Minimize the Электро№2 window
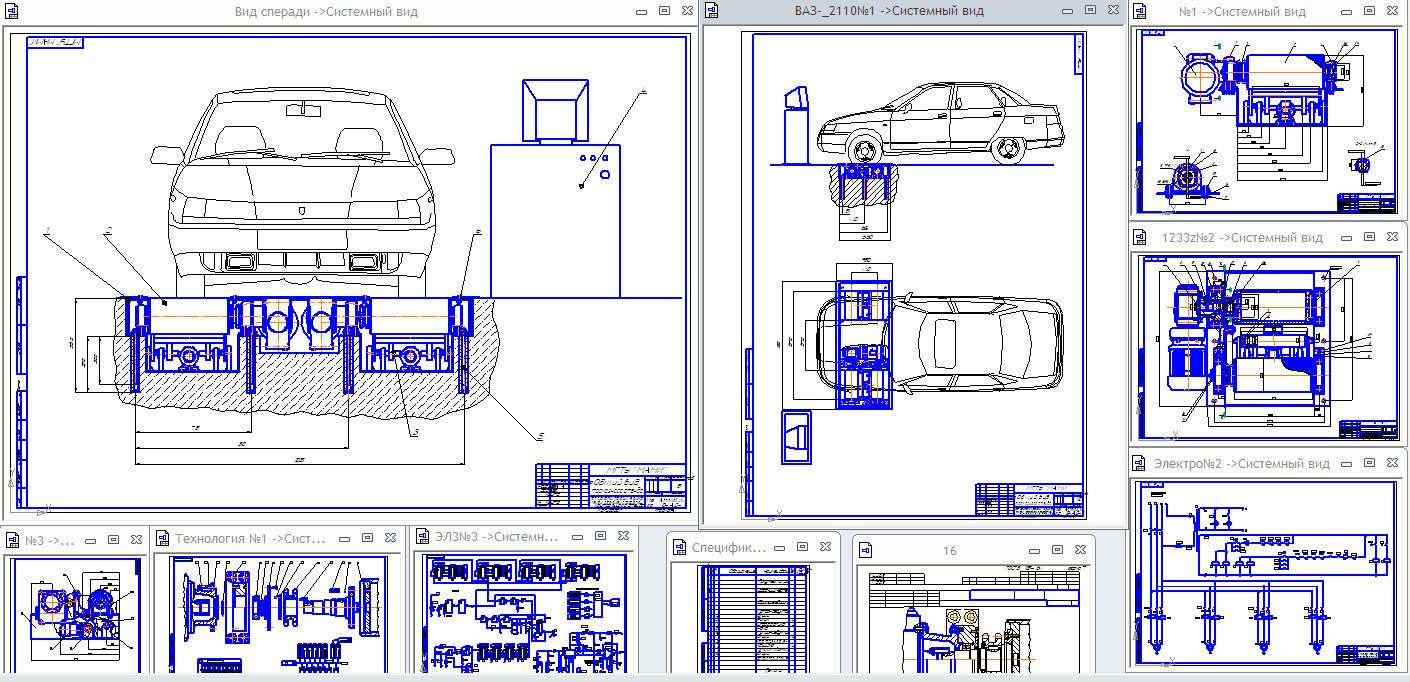Viewport: 1410px width, 682px height. coord(1346,463)
